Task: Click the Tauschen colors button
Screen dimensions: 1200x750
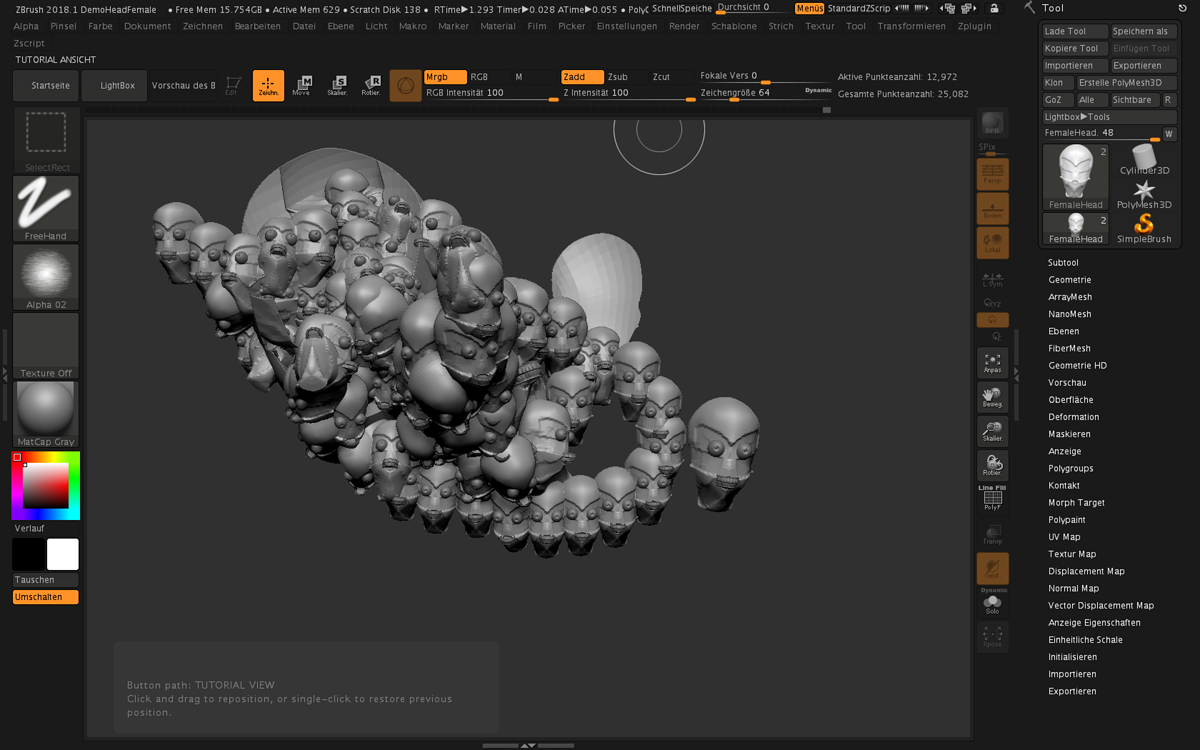Action: (x=46, y=580)
